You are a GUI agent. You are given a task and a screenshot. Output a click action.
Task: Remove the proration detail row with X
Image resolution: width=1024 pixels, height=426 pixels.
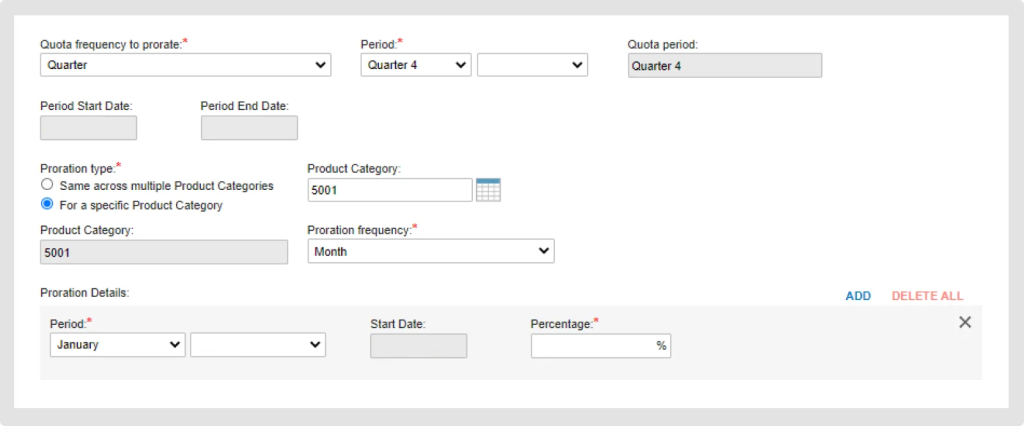coord(965,322)
